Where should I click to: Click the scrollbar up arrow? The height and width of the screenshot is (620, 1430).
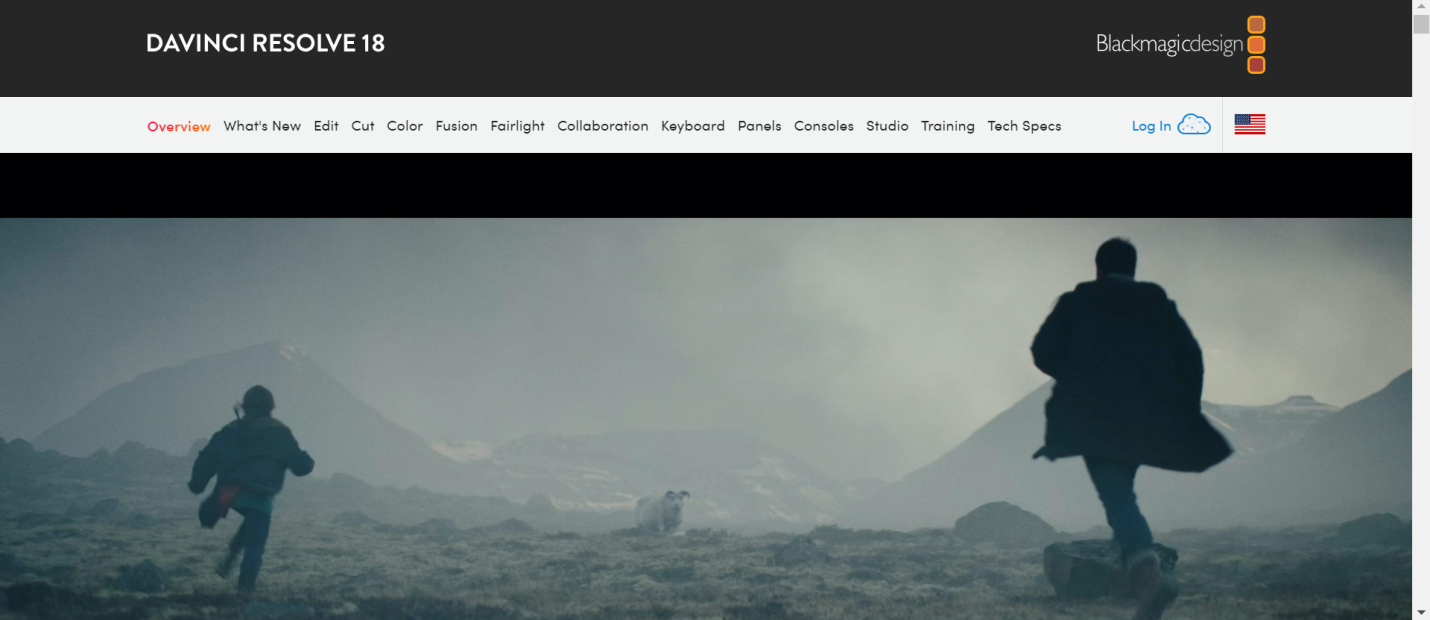tap(1421, 7)
